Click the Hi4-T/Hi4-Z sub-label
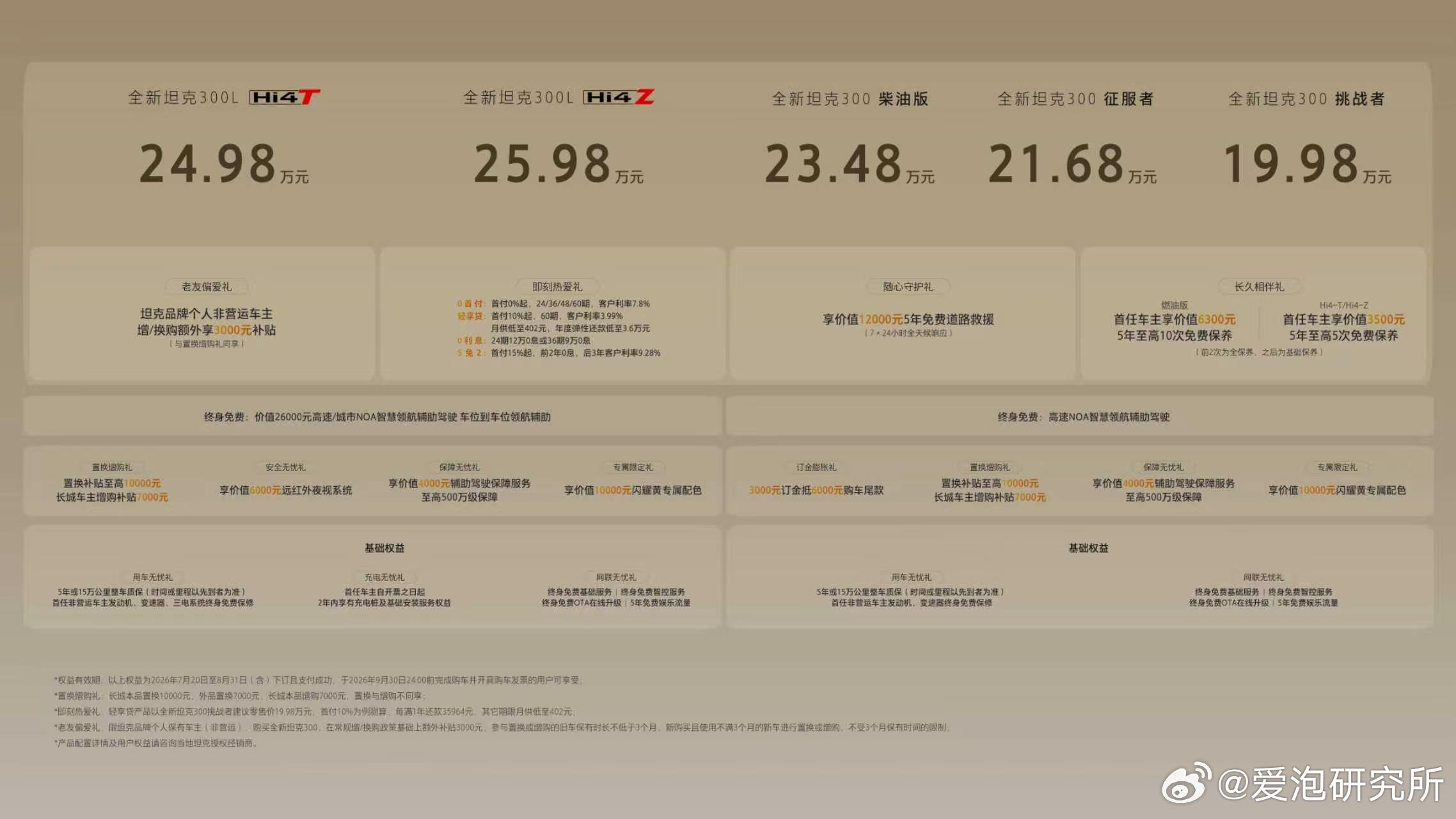The image size is (1456, 819). tap(1343, 305)
